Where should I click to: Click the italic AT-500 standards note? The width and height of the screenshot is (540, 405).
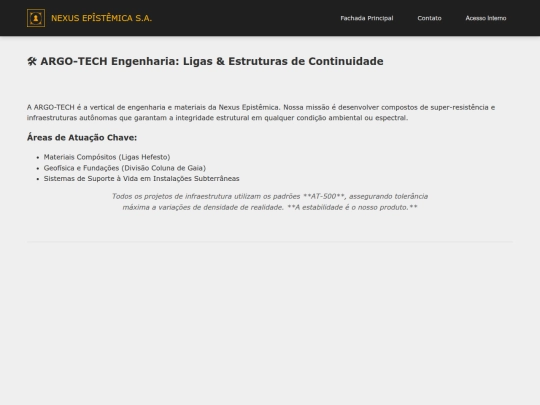(270, 202)
